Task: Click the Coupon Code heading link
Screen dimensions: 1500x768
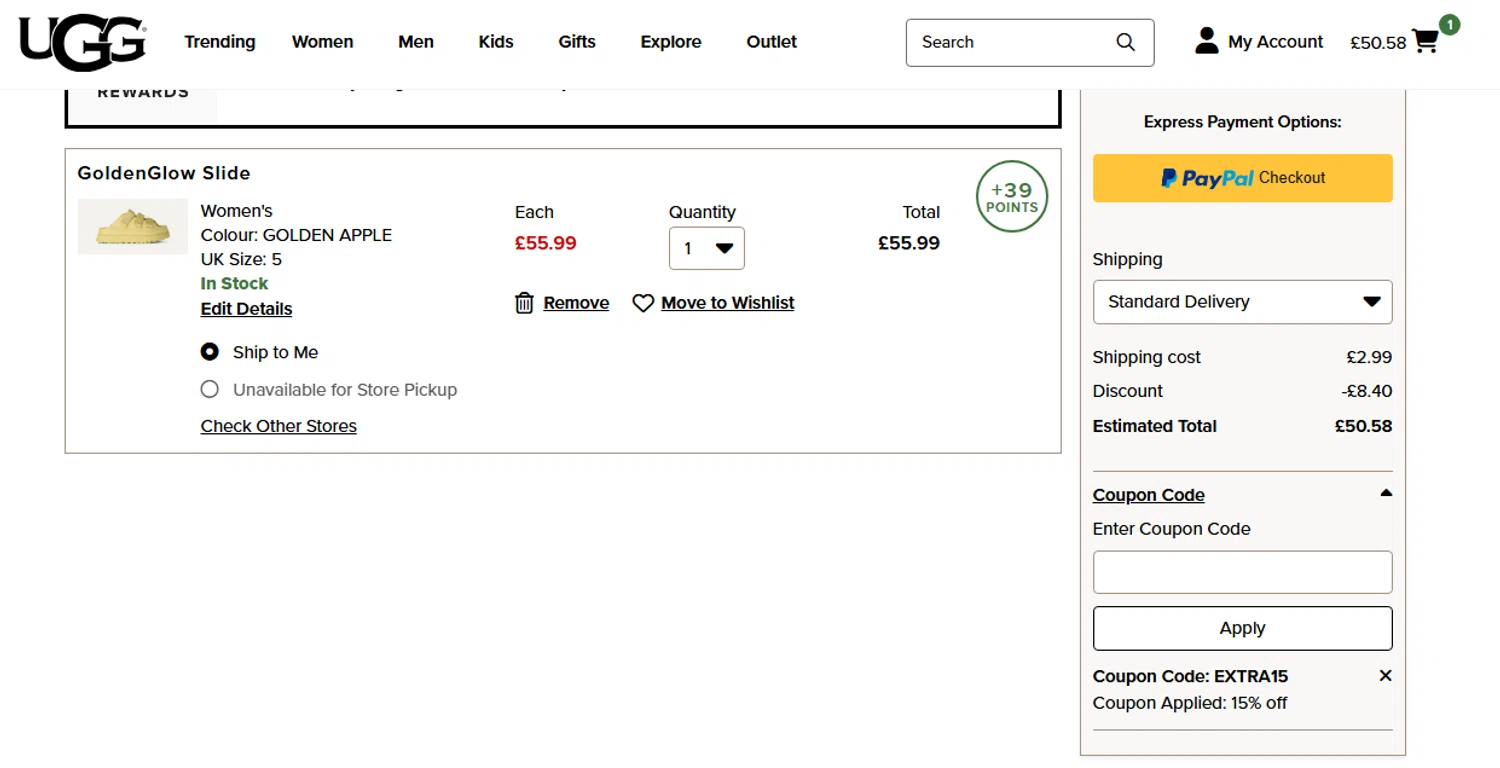Action: 1149,495
